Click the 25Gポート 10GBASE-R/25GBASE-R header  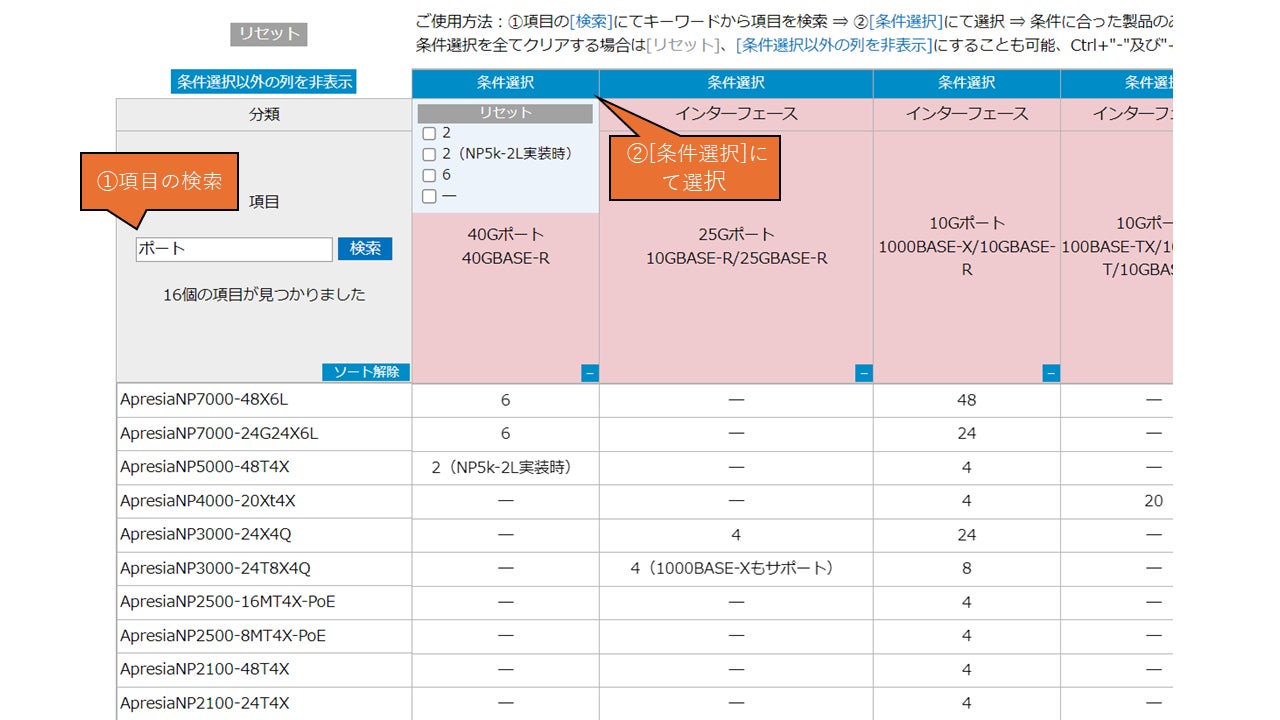736,246
